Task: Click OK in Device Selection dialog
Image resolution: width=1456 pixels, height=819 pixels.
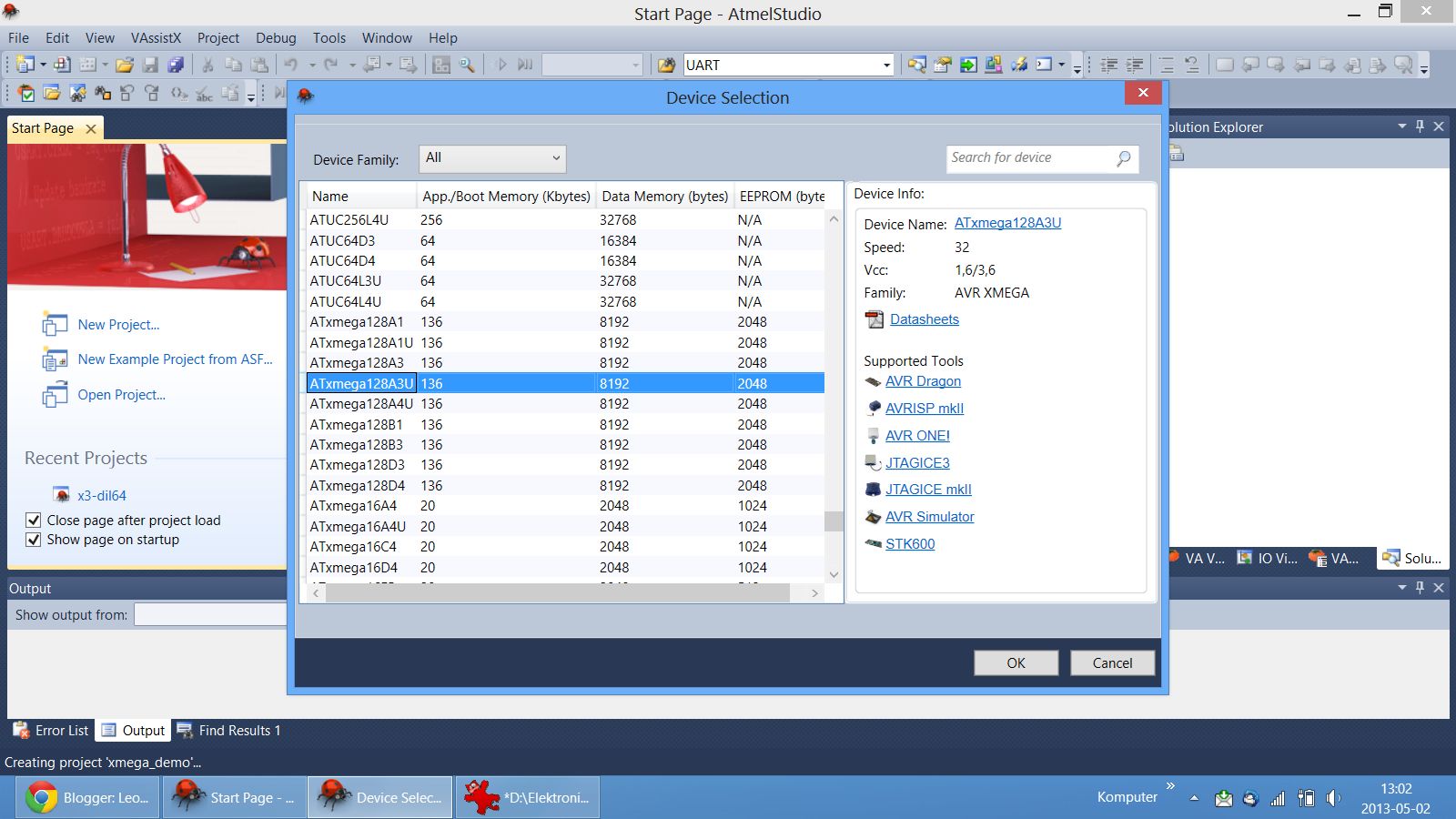Action: point(1016,662)
